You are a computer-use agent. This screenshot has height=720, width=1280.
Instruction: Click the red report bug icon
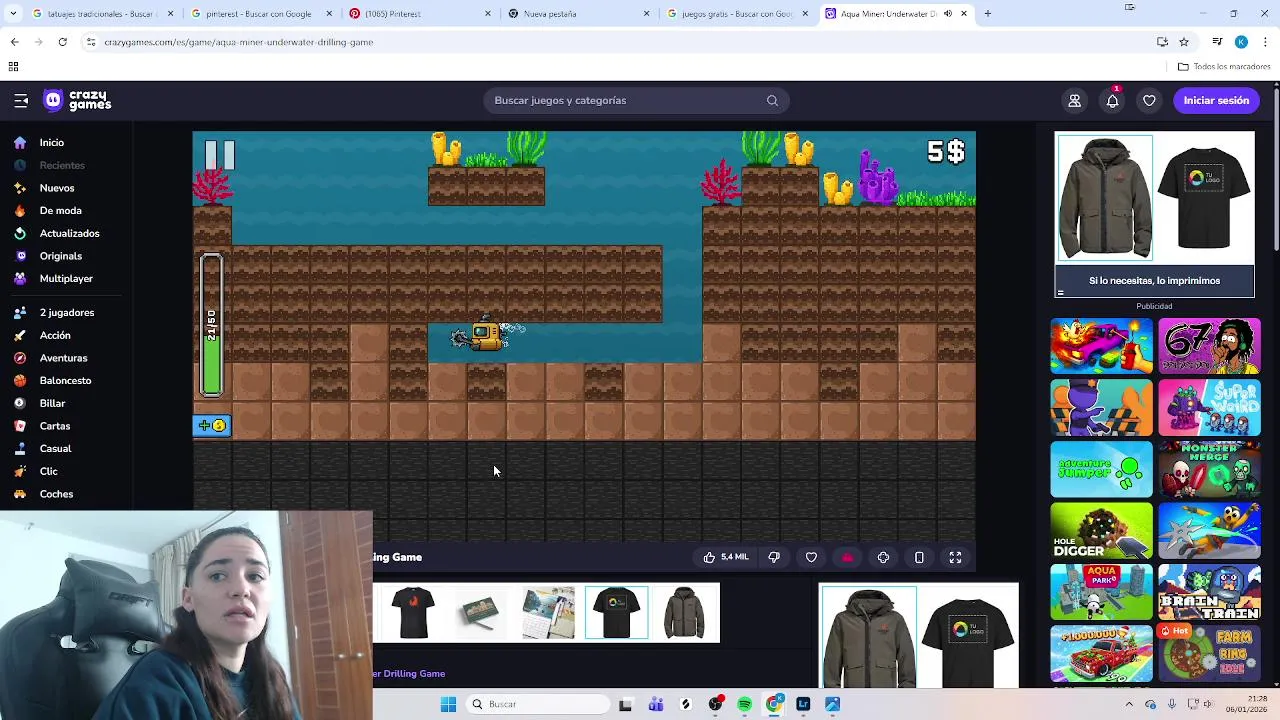pos(847,557)
